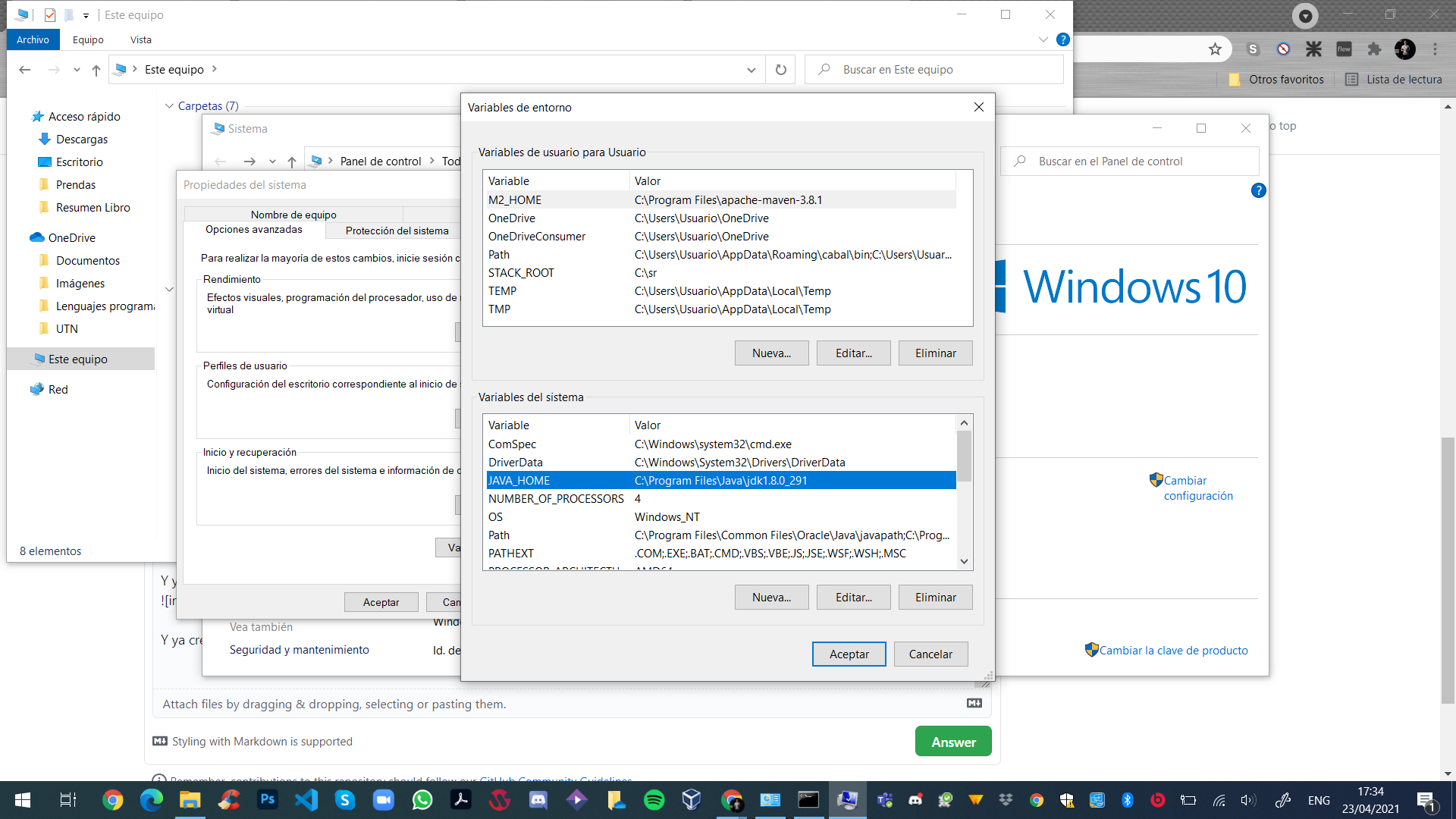The image size is (1456, 819).
Task: Open the Flow extension icon in Chrome
Action: coord(1344,49)
